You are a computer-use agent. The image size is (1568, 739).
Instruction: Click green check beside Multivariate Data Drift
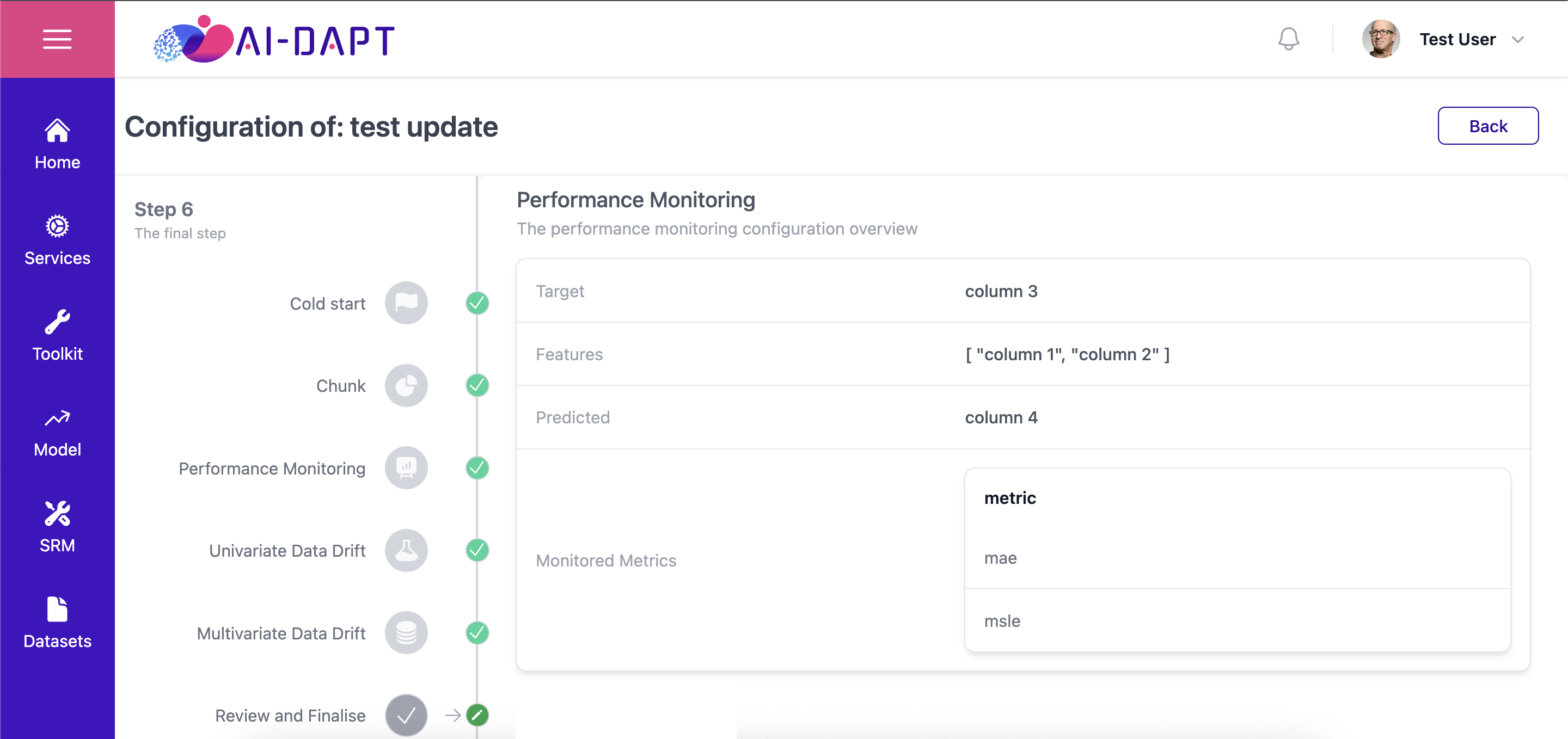click(477, 632)
